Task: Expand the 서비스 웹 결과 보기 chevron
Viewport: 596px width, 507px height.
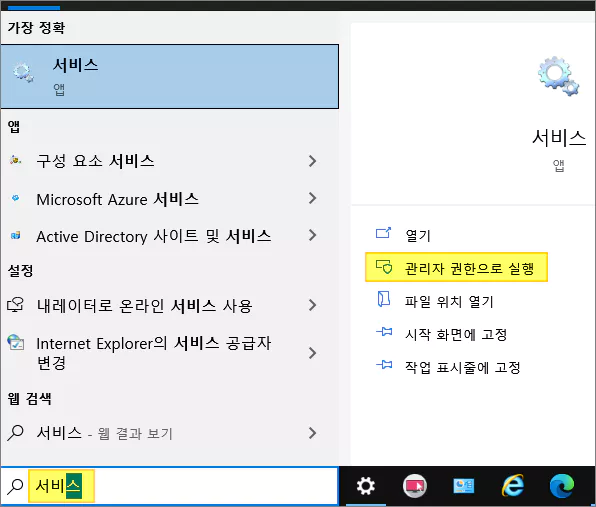Action: (312, 433)
